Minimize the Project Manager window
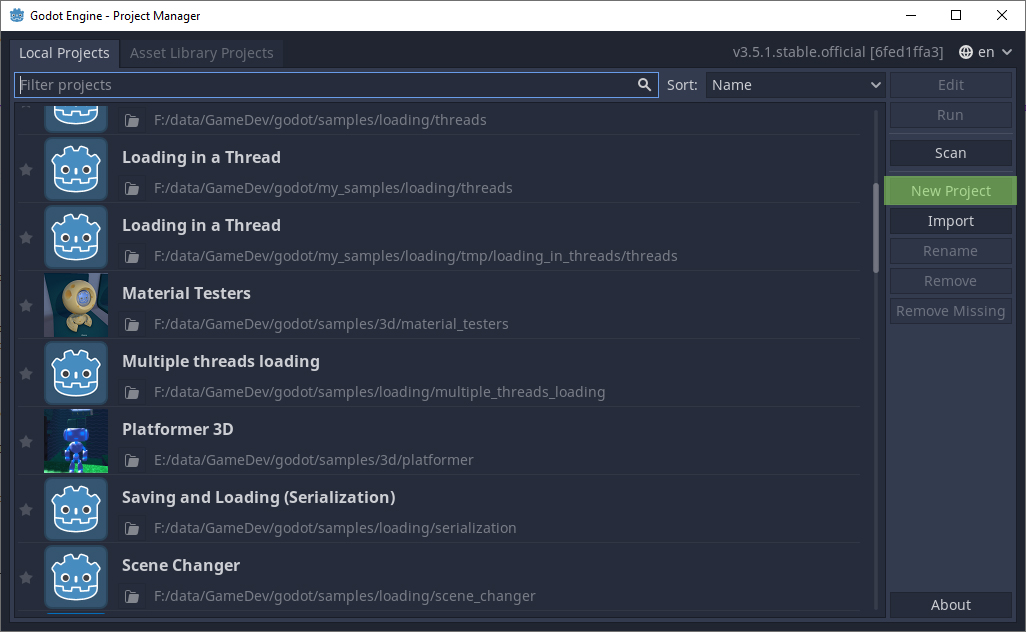Screen dimensions: 1026x632 [x=910, y=15]
